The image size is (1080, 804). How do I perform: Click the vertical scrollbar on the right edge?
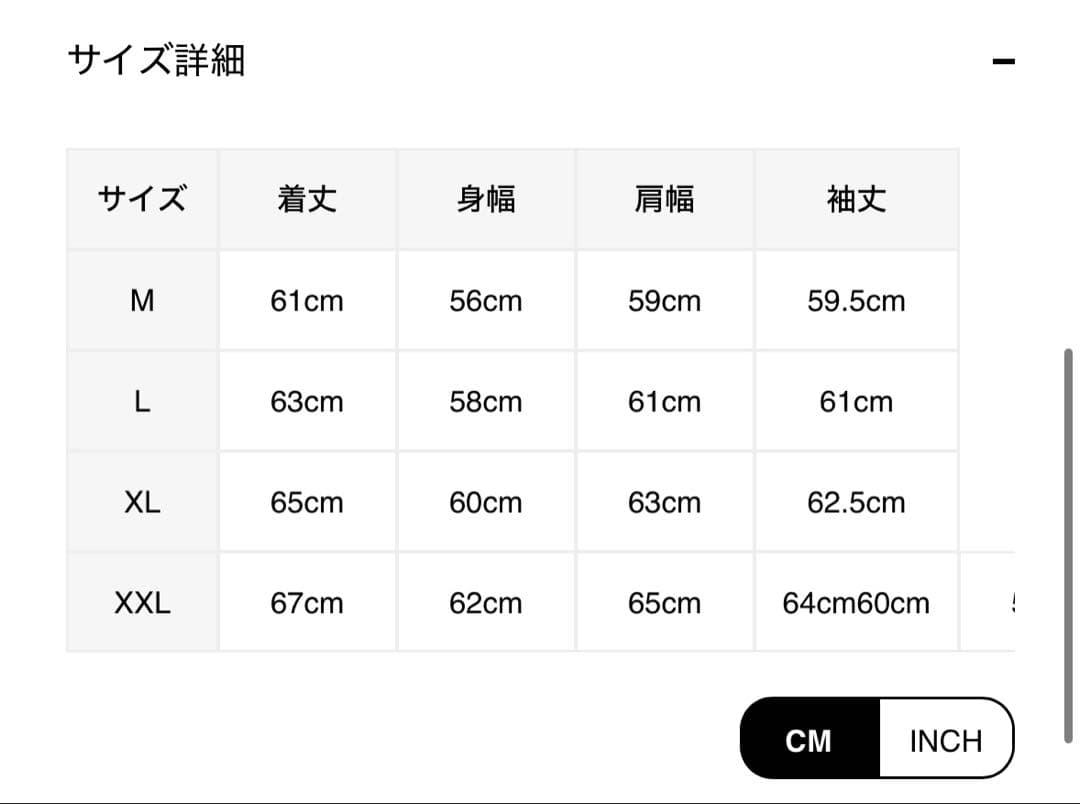coord(1068,545)
